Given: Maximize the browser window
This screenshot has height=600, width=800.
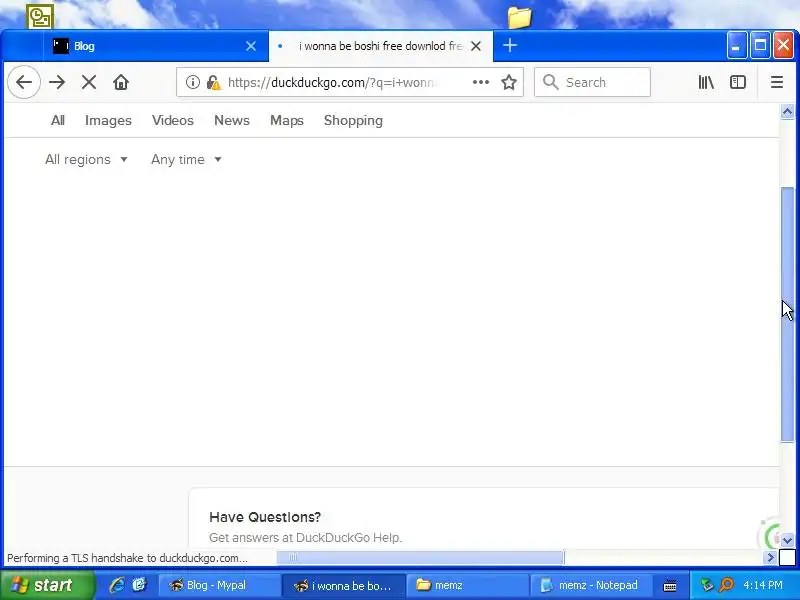Looking at the screenshot, I should pyautogui.click(x=760, y=46).
